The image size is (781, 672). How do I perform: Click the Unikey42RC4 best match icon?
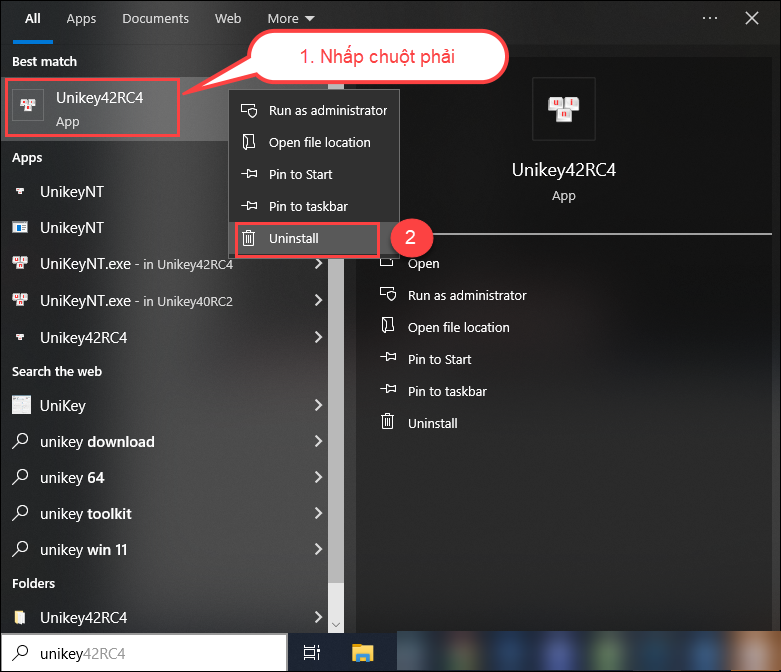[28, 105]
